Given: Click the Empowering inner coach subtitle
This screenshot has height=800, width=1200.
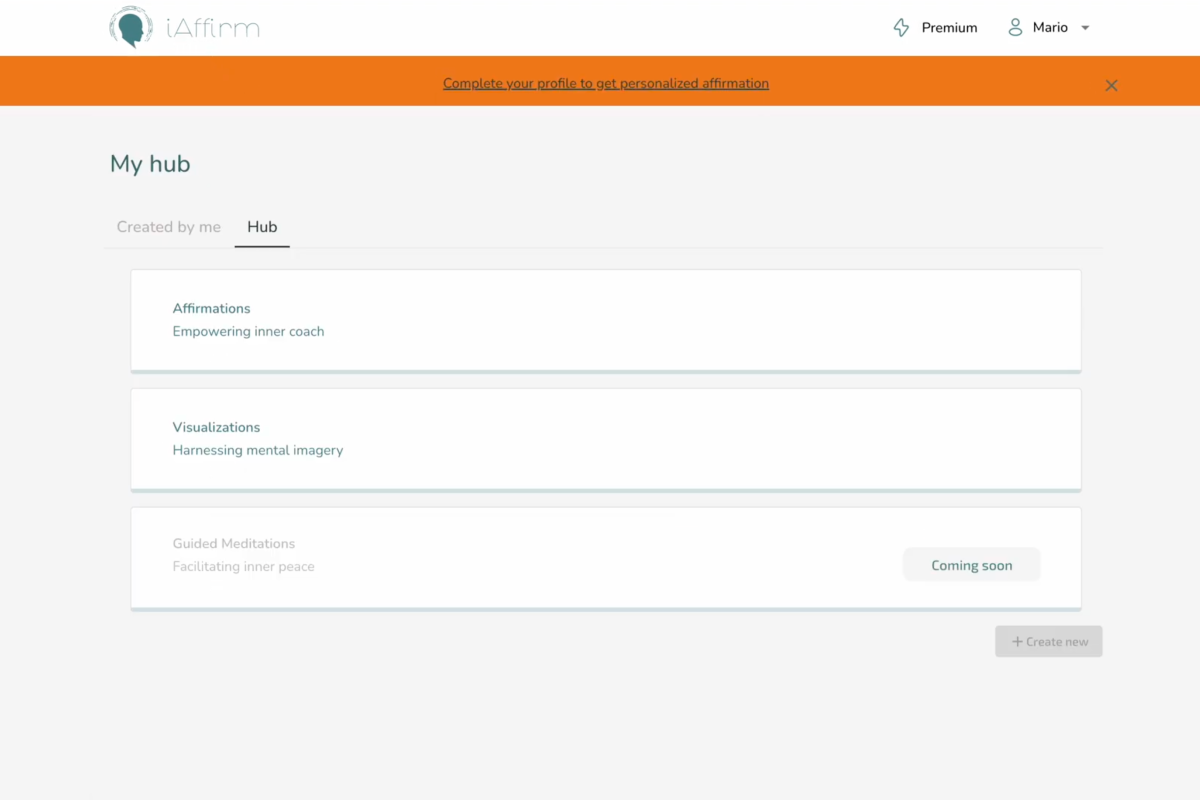Looking at the screenshot, I should pyautogui.click(x=248, y=331).
